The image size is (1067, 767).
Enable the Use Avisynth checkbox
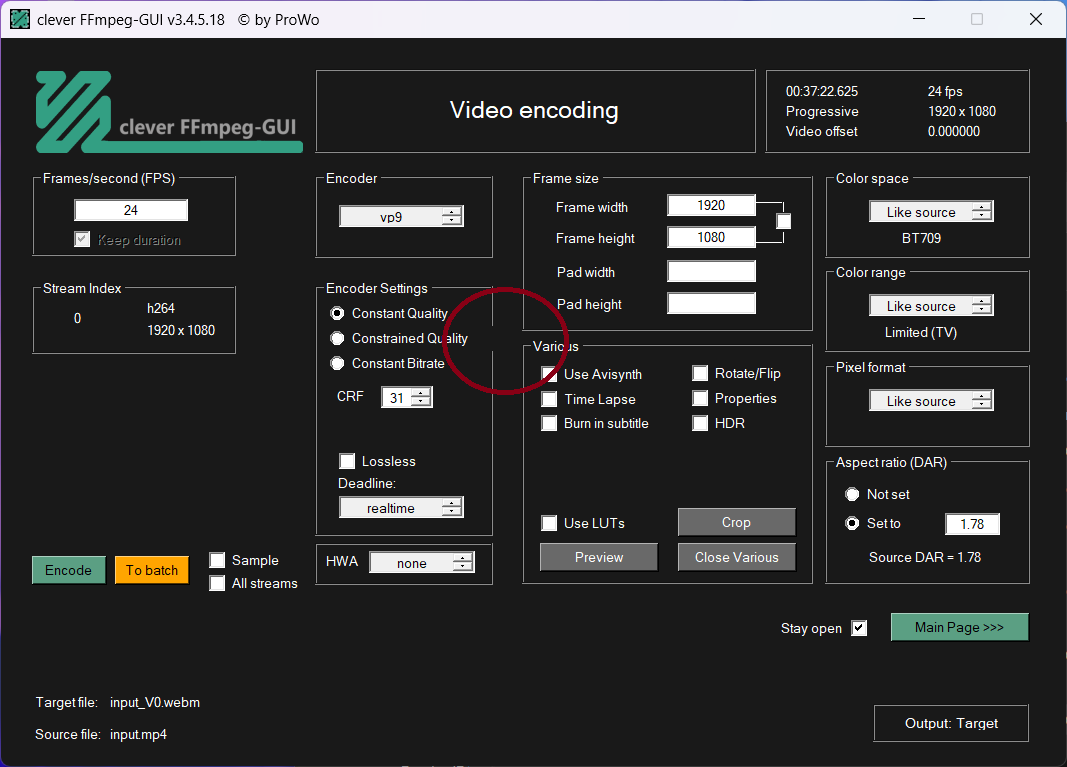click(549, 374)
